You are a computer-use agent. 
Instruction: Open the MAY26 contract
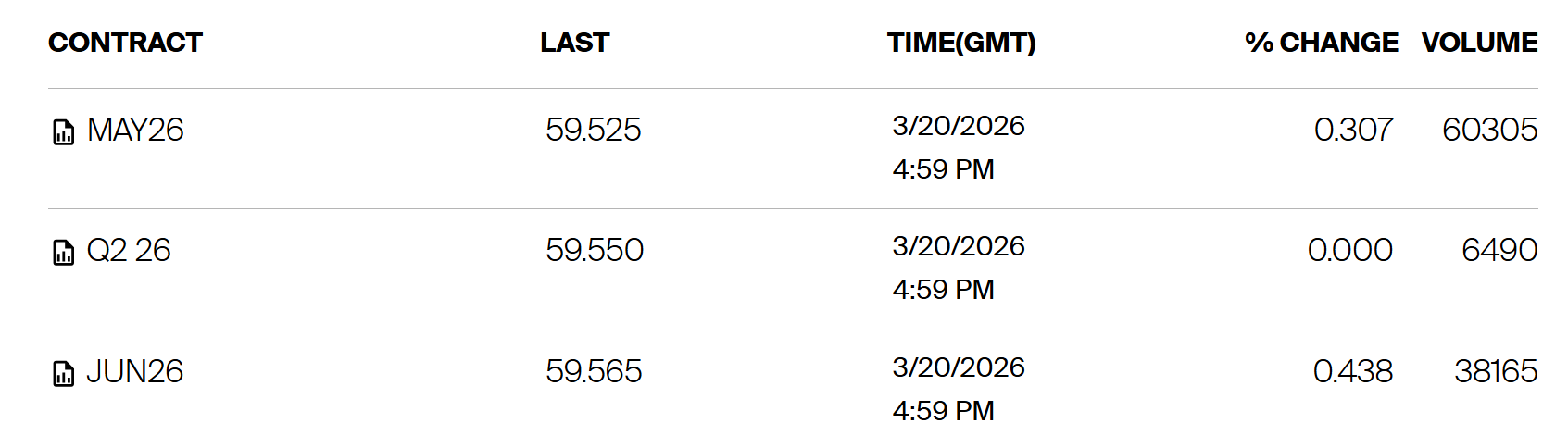point(135,130)
